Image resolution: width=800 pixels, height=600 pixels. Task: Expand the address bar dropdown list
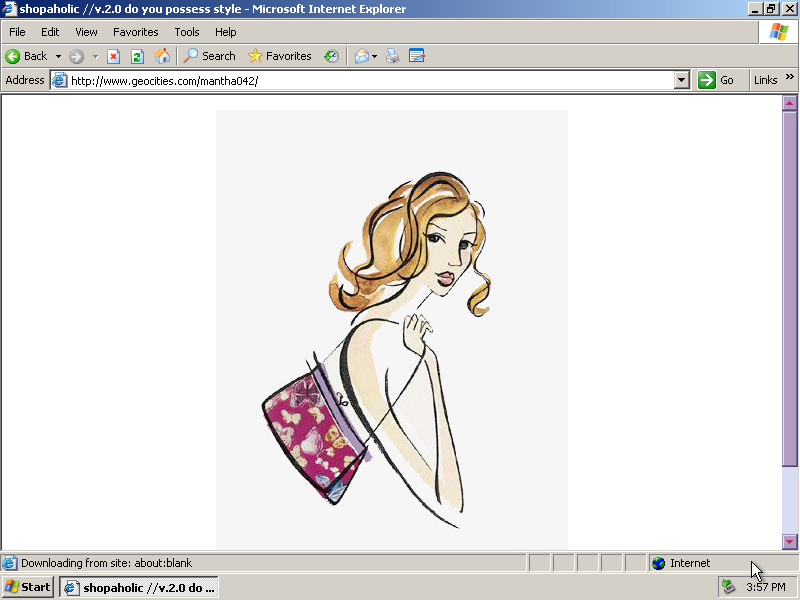pyautogui.click(x=682, y=81)
